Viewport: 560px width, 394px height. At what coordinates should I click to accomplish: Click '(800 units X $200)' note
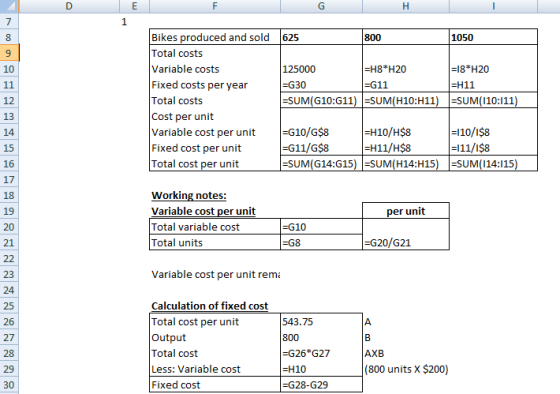coord(406,369)
